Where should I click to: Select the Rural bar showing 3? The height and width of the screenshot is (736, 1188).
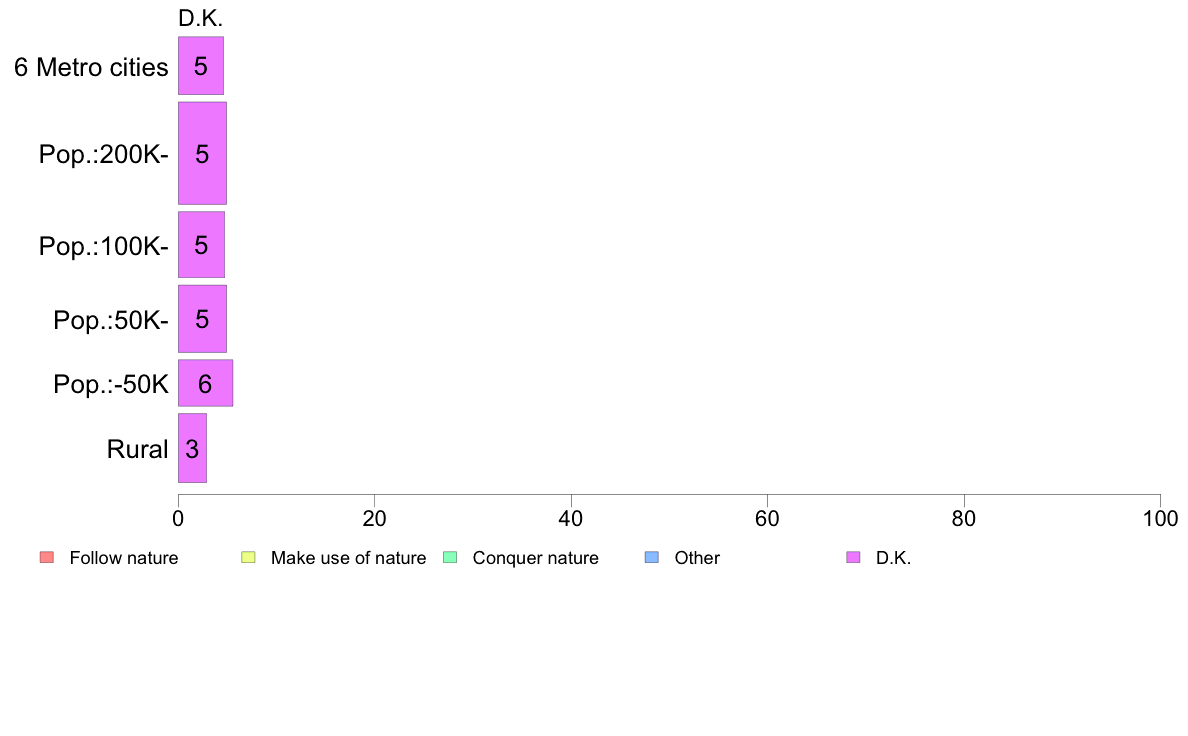tap(192, 448)
